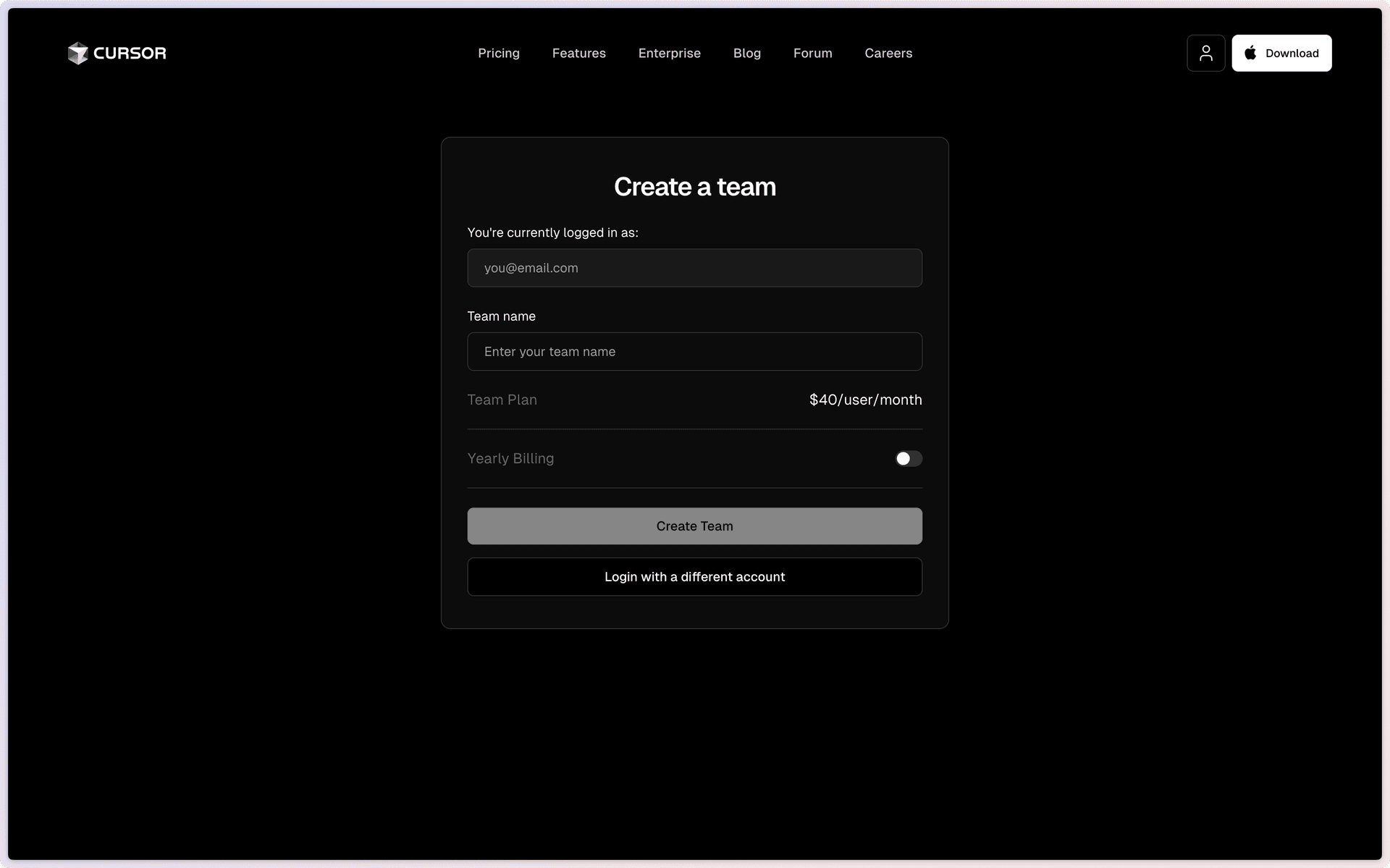Click the Download button
The height and width of the screenshot is (868, 1390).
click(1281, 53)
